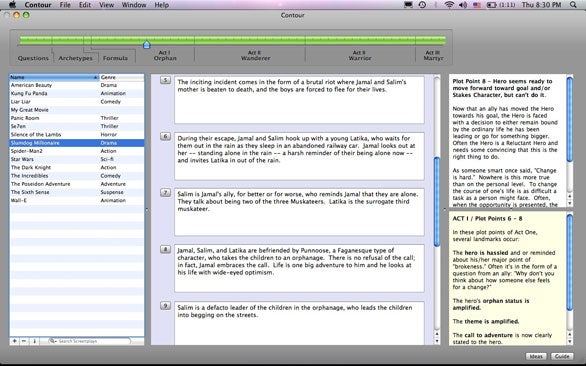Jump to Archetypes section on timeline
The height and width of the screenshot is (366, 586).
pyautogui.click(x=75, y=58)
